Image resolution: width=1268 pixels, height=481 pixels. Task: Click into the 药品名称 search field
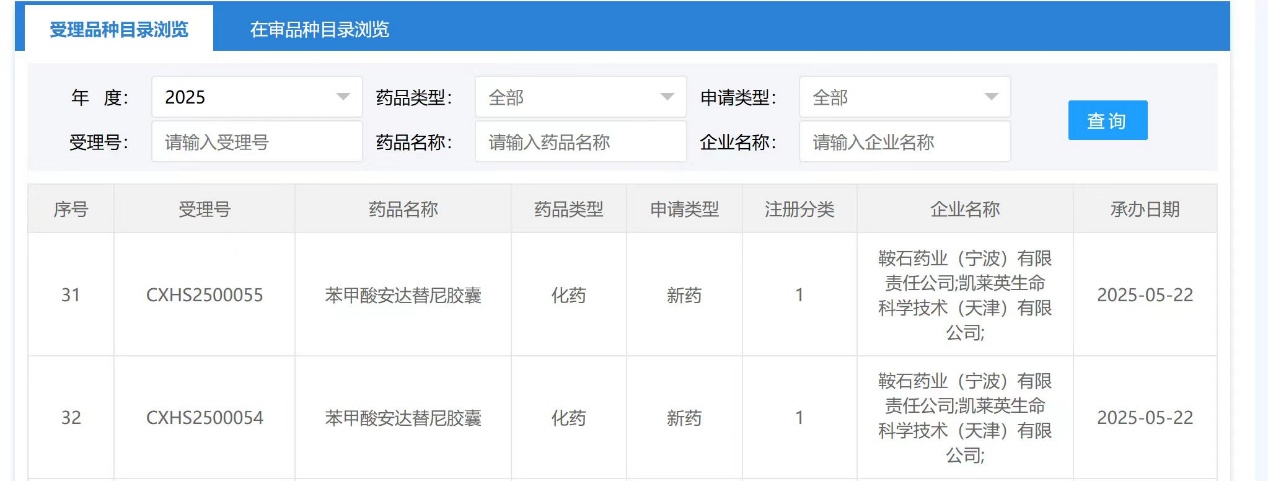(580, 142)
